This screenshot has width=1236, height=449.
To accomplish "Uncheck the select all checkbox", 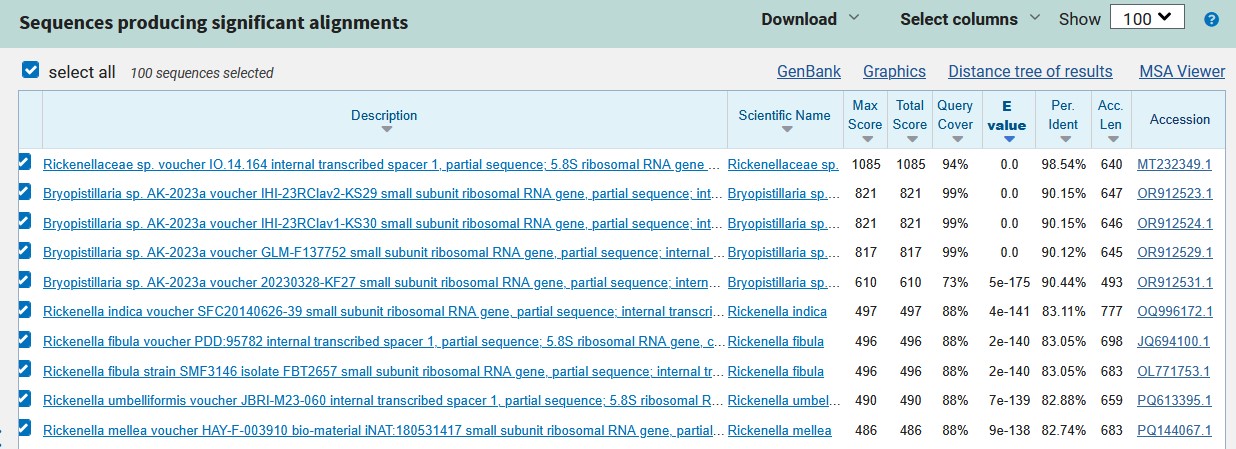I will click(x=31, y=71).
